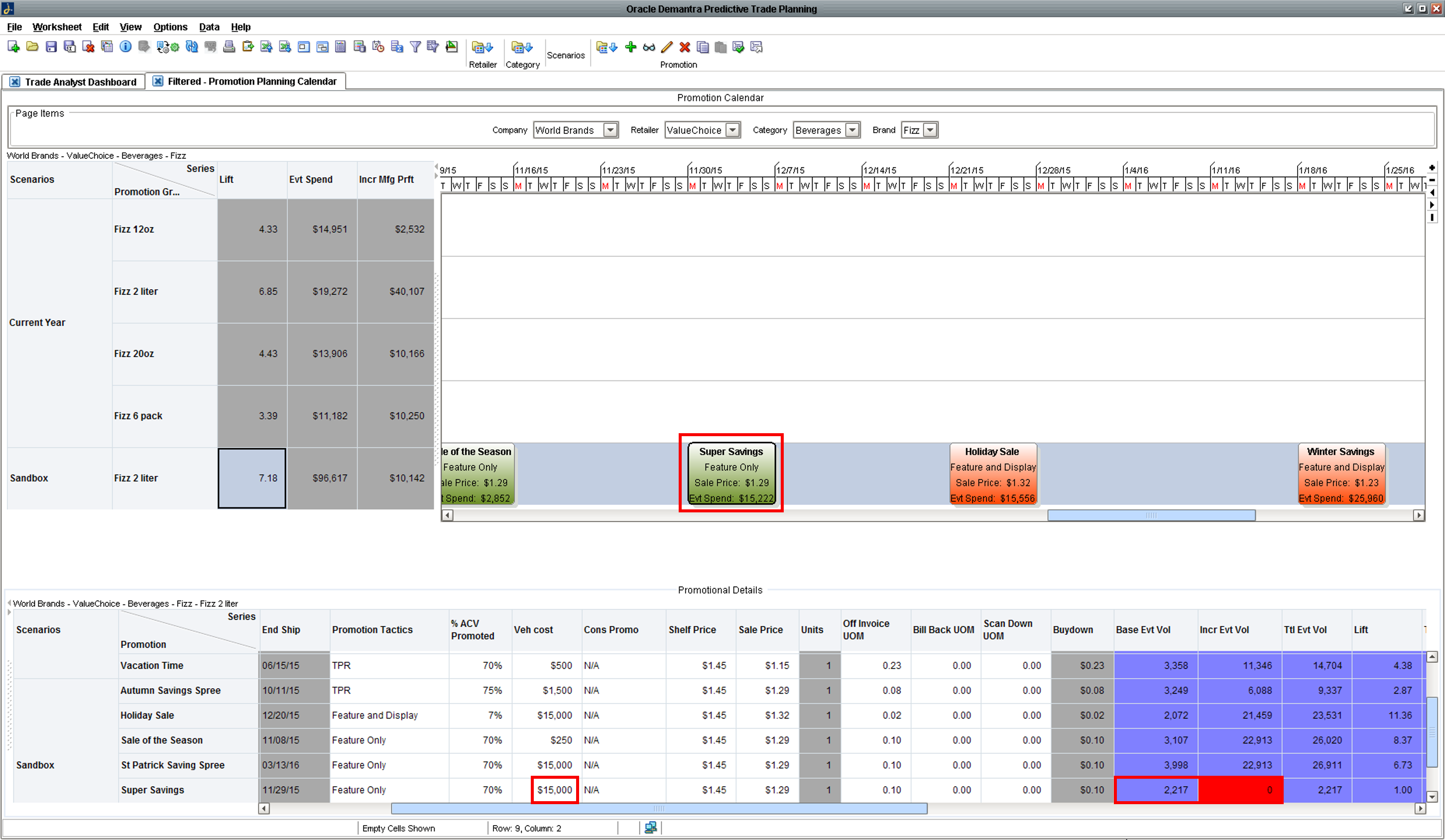Switch to Trade Analyst Dashboard tab
Image resolution: width=1445 pixels, height=840 pixels.
tap(80, 82)
